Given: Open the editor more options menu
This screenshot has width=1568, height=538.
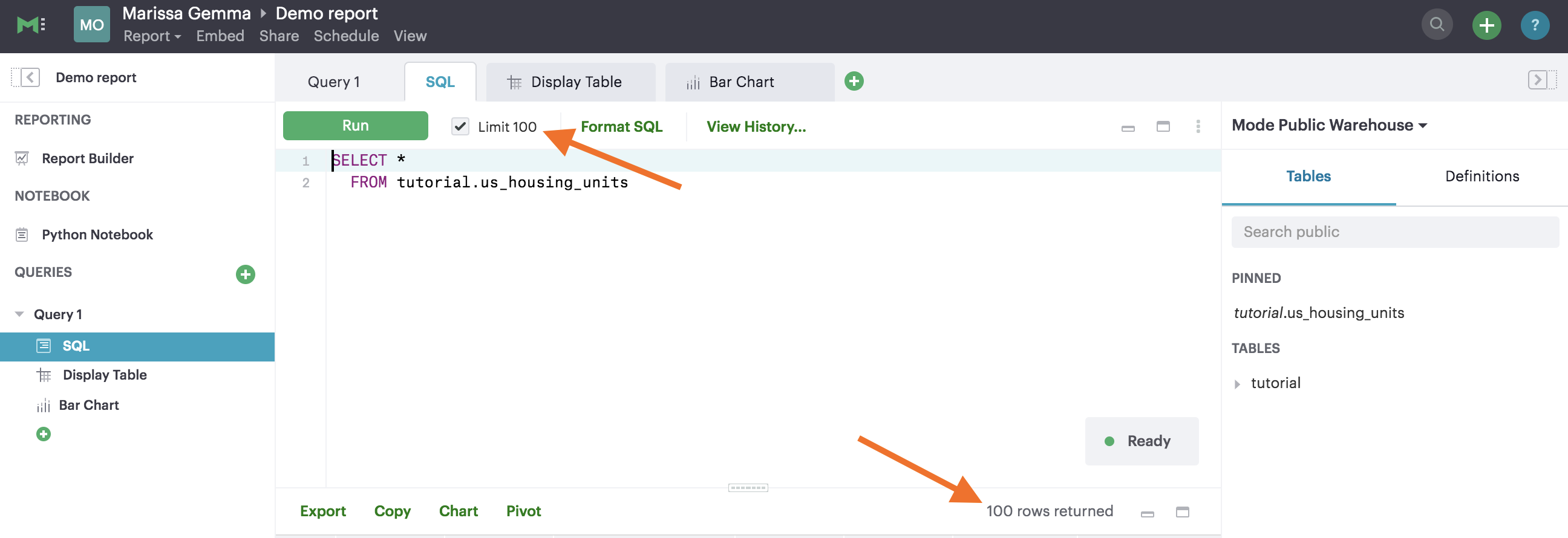Looking at the screenshot, I should click(x=1197, y=126).
